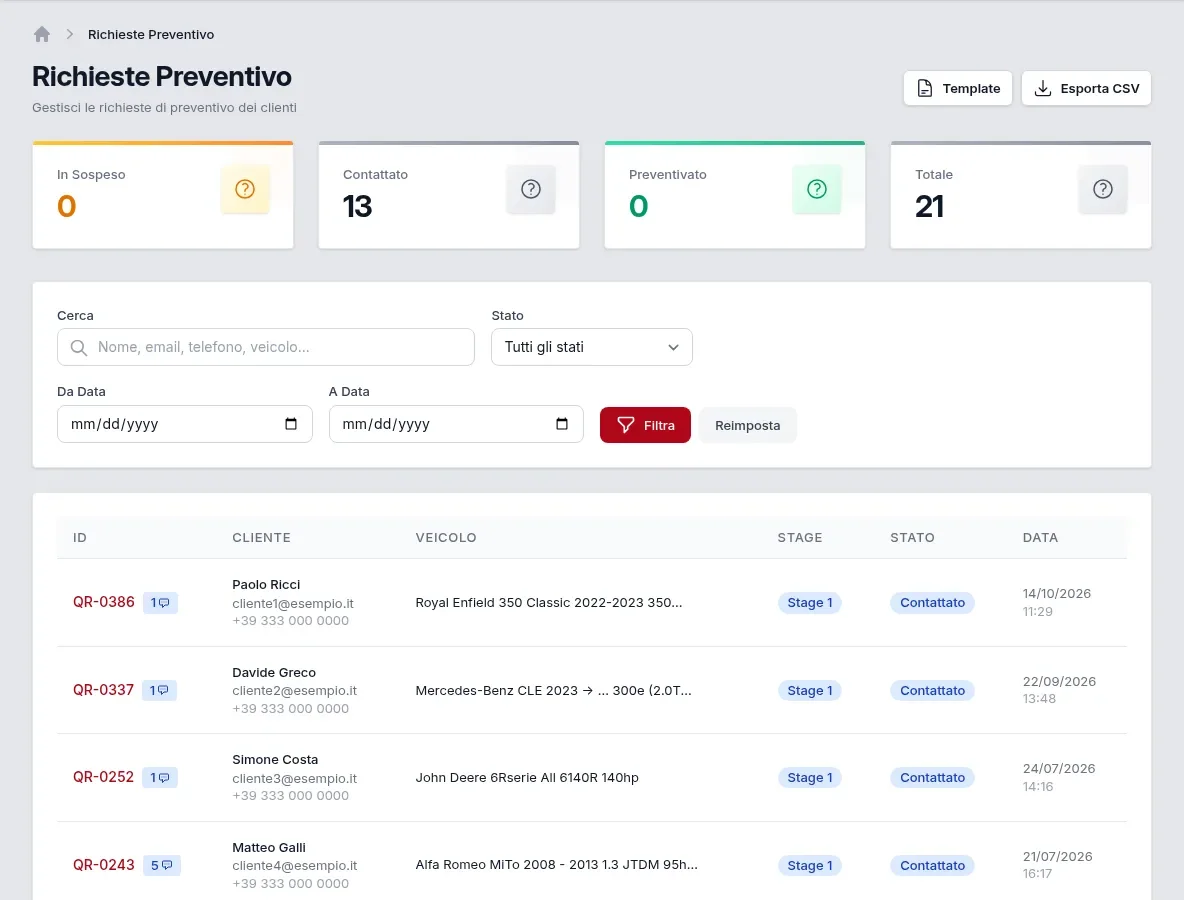Select the Richieste Preventivo breadcrumb

point(151,34)
